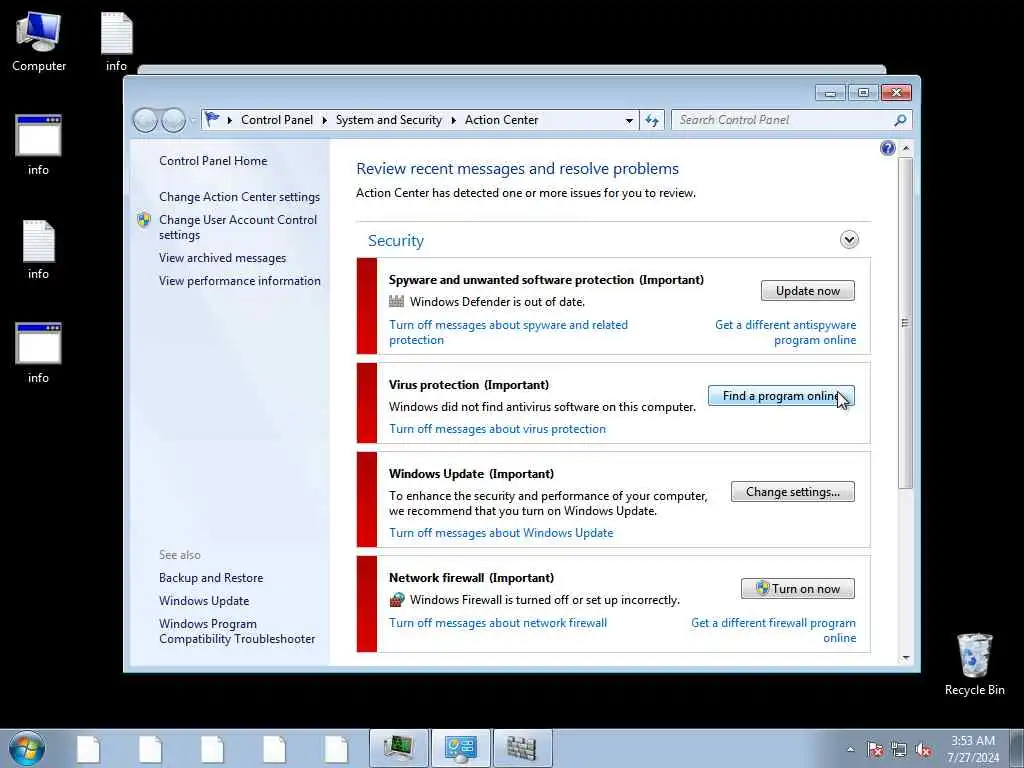The width and height of the screenshot is (1024, 768).
Task: Click Change settings... button
Action: (x=792, y=492)
